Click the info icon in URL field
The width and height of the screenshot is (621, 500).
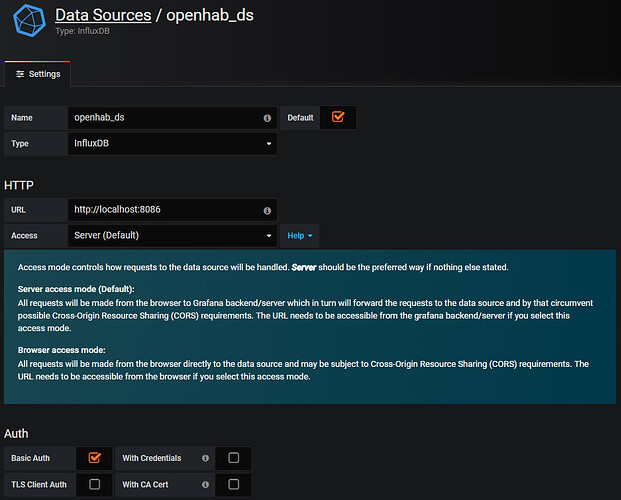(x=267, y=212)
